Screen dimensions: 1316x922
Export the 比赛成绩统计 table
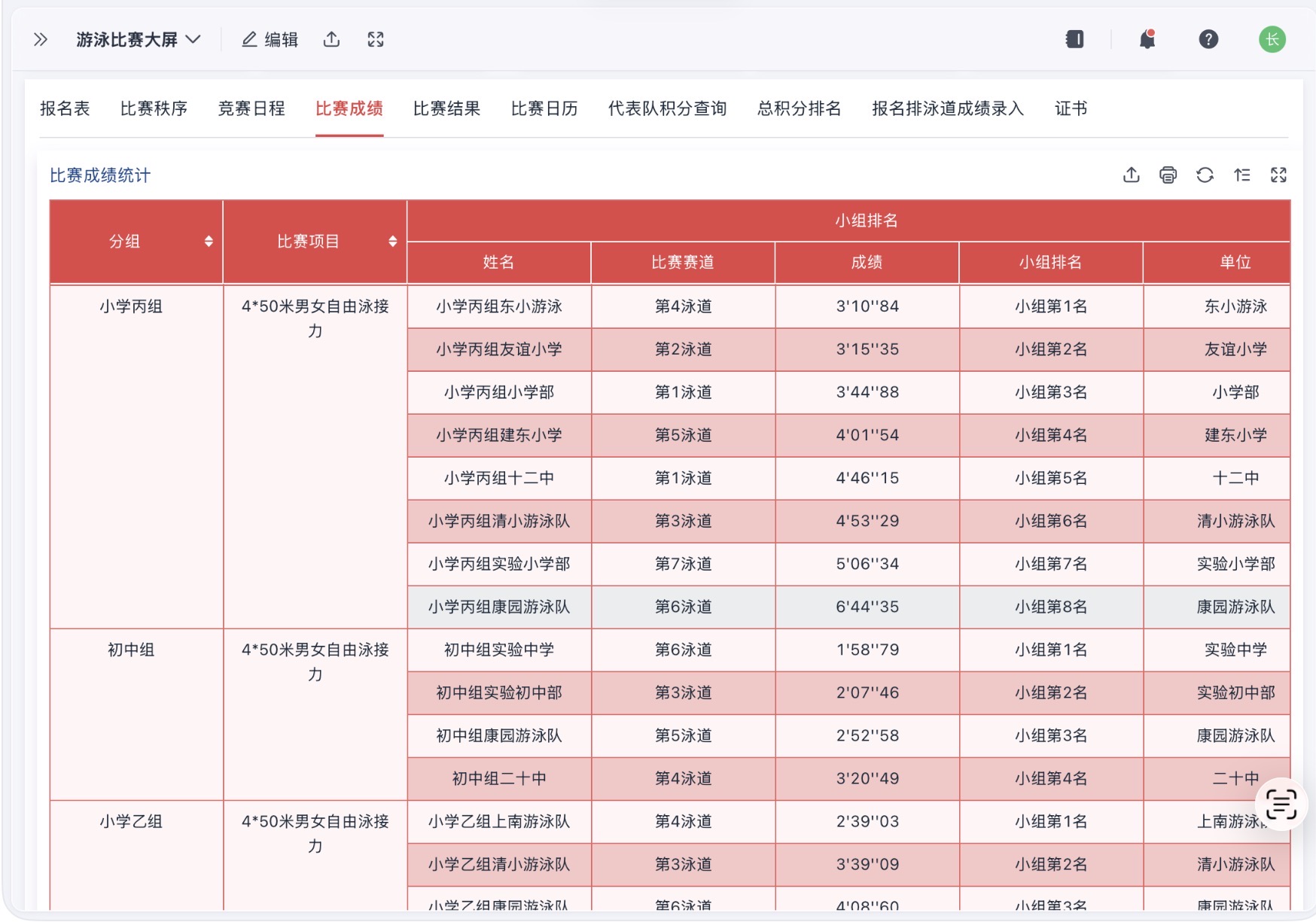1131,175
